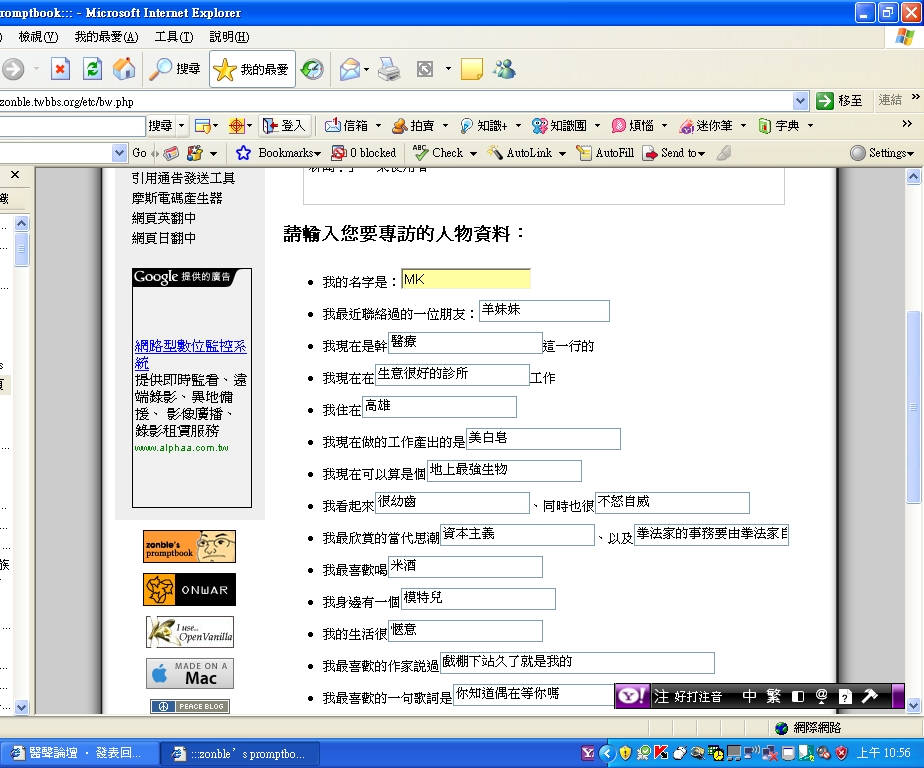Viewport: 924px width, 768px height.
Task: Click the yellow note icon
Action: coord(471,70)
